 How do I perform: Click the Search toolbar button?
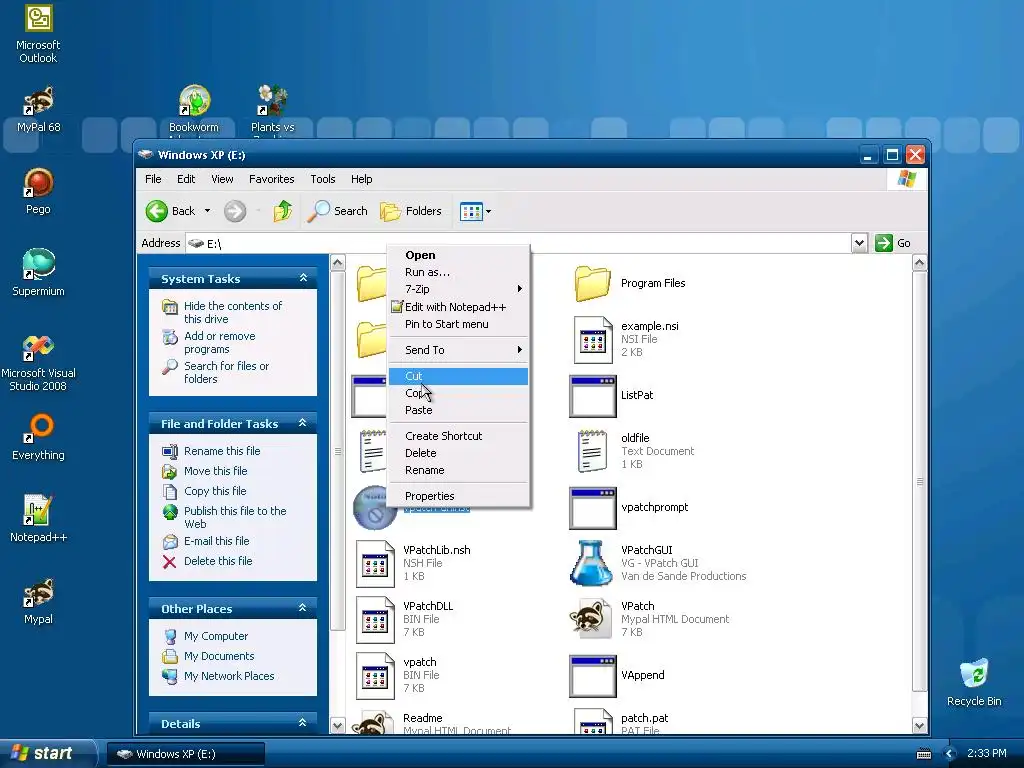click(337, 211)
